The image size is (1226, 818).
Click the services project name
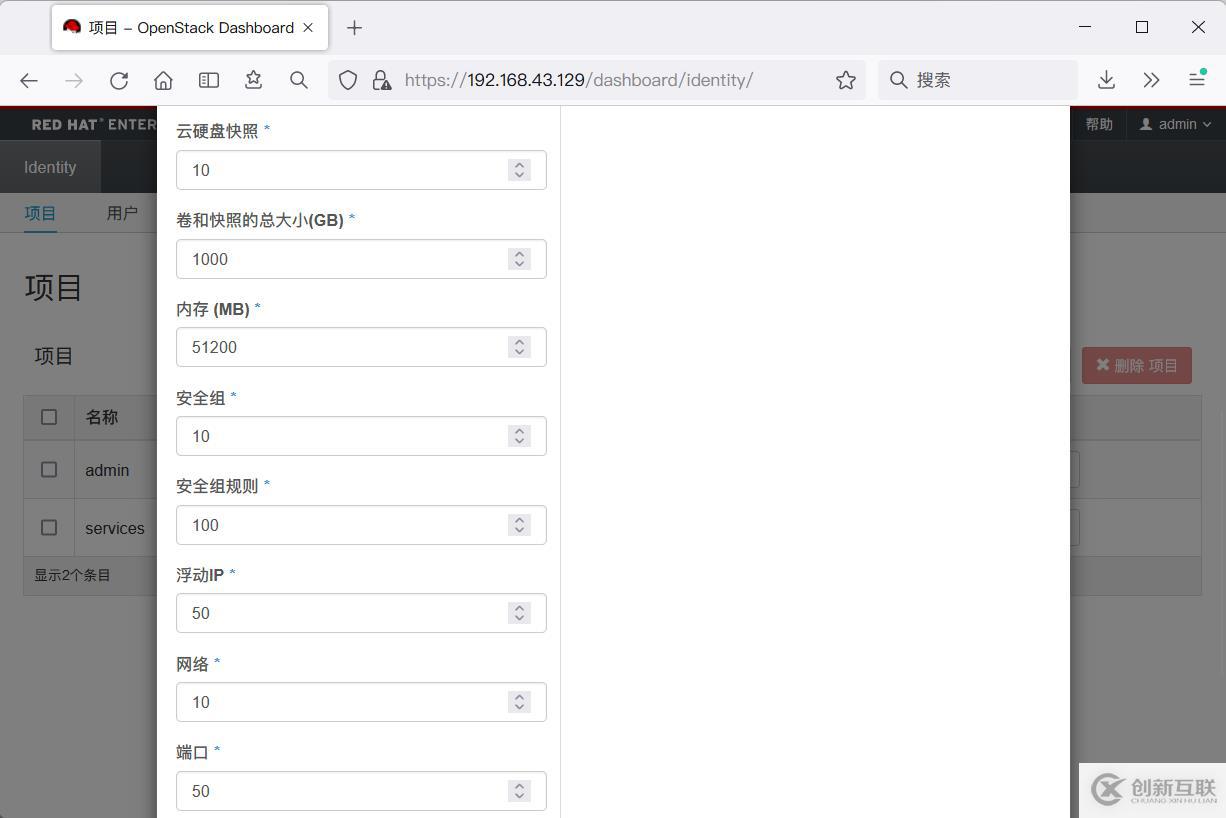click(115, 528)
